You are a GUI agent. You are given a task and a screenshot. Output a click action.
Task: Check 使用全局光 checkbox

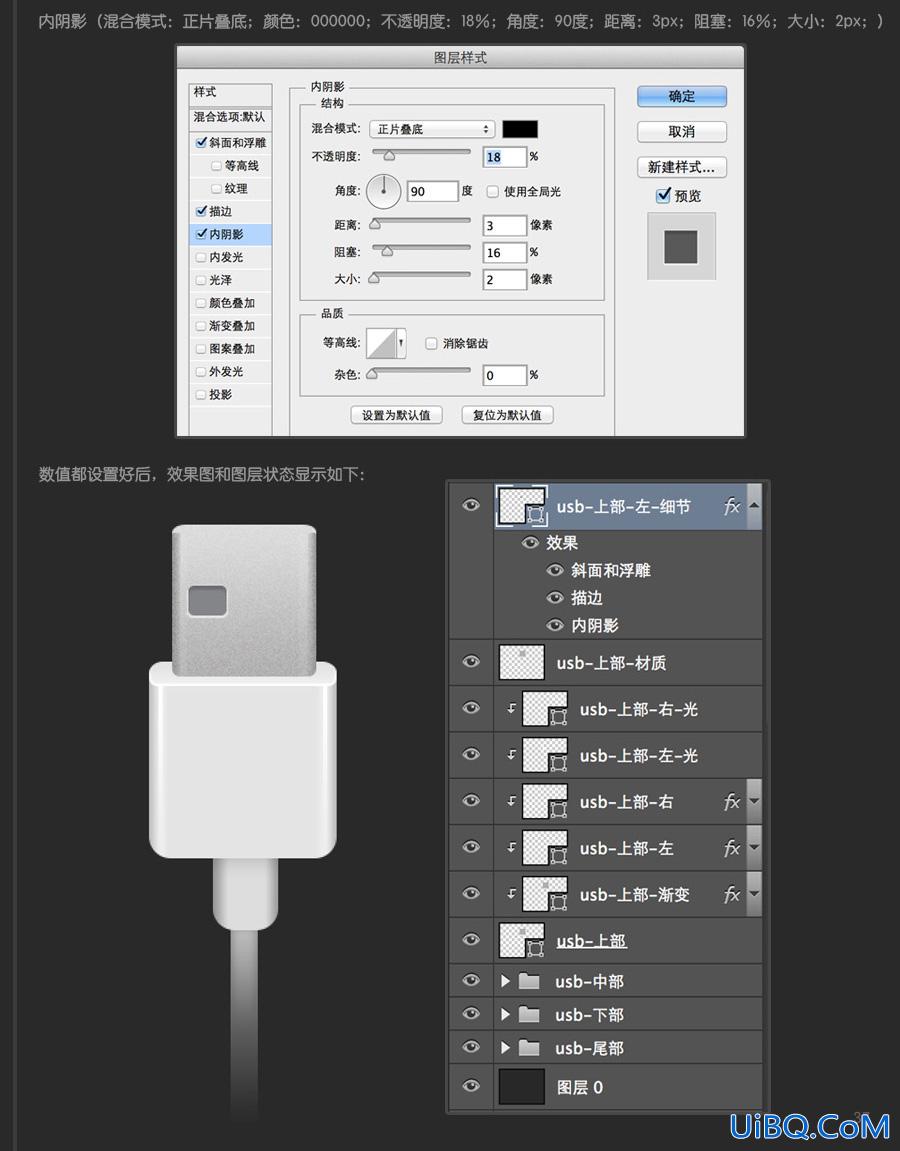click(493, 192)
